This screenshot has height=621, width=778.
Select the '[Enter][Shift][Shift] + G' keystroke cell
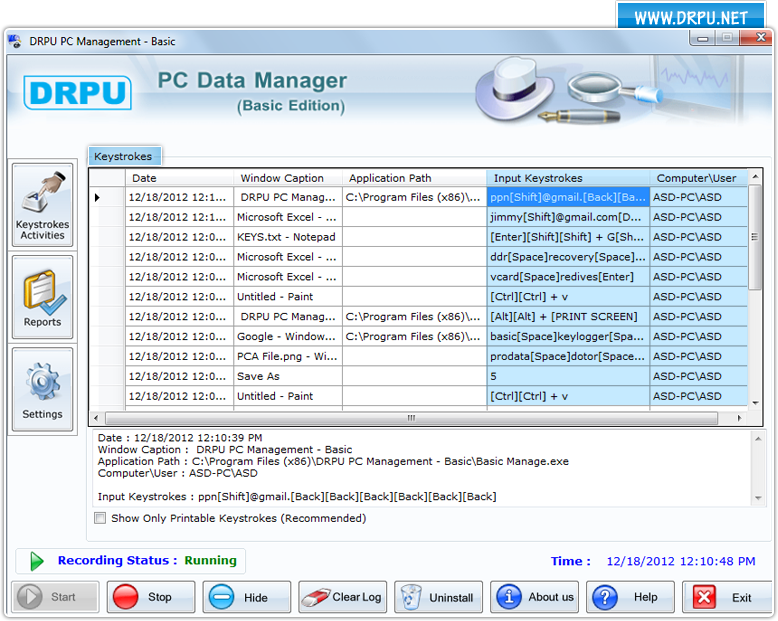pos(568,237)
